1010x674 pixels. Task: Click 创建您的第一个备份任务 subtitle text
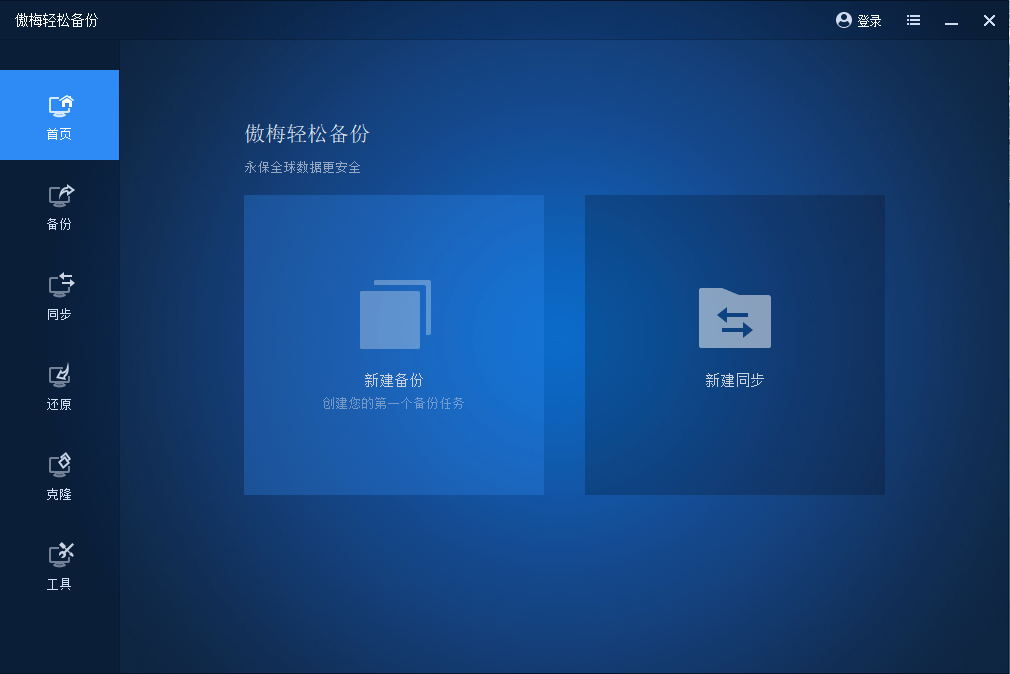[x=393, y=403]
